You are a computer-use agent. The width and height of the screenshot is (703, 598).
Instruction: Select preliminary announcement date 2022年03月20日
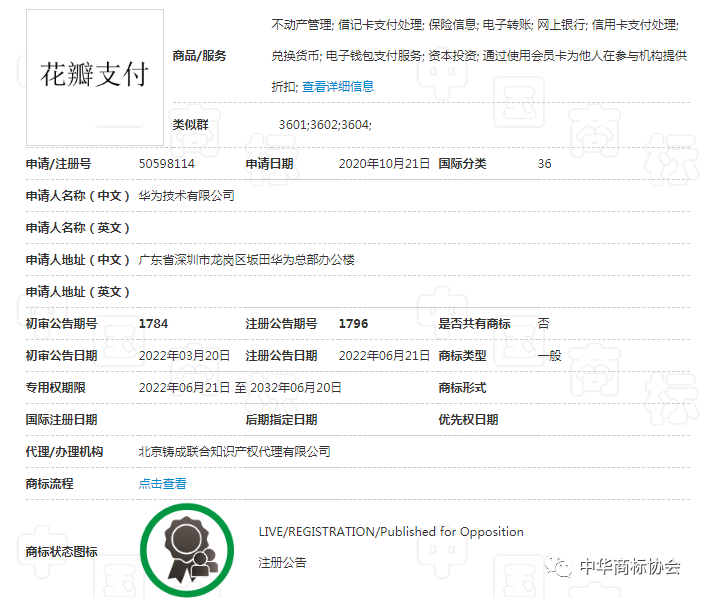(x=184, y=355)
